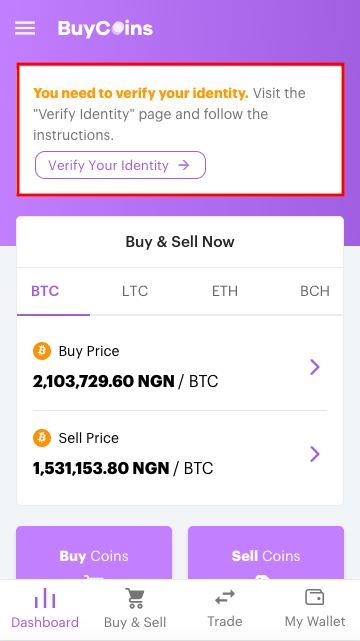Open the hamburger navigation menu
The image size is (360, 641).
[25, 28]
